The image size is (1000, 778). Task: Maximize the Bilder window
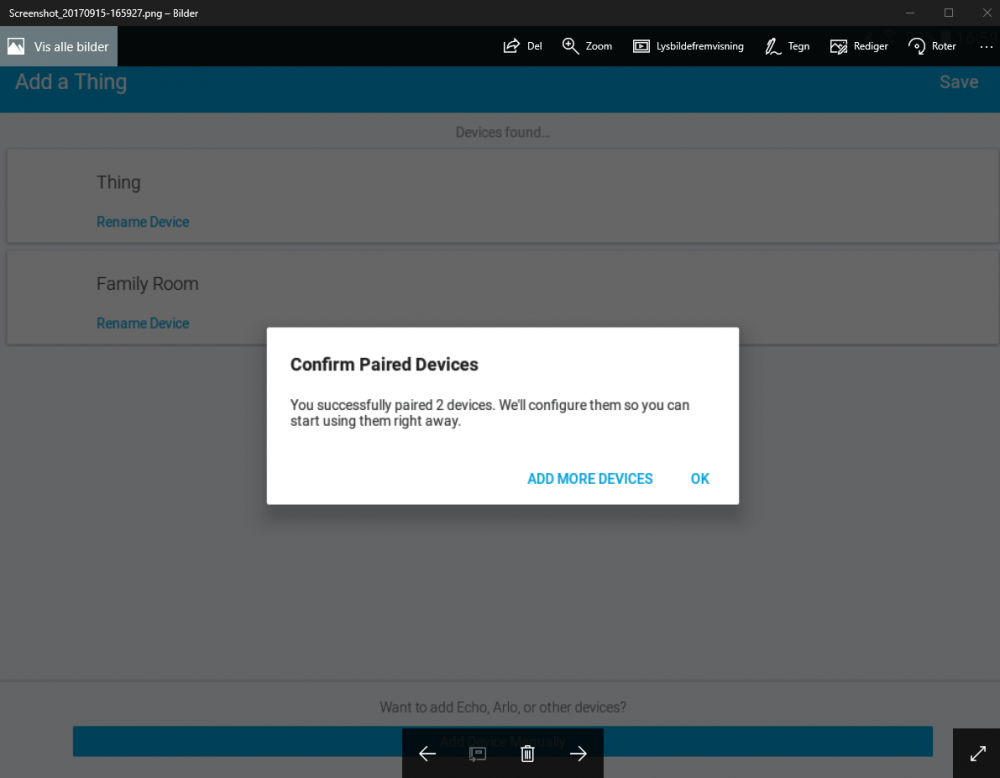click(x=948, y=13)
